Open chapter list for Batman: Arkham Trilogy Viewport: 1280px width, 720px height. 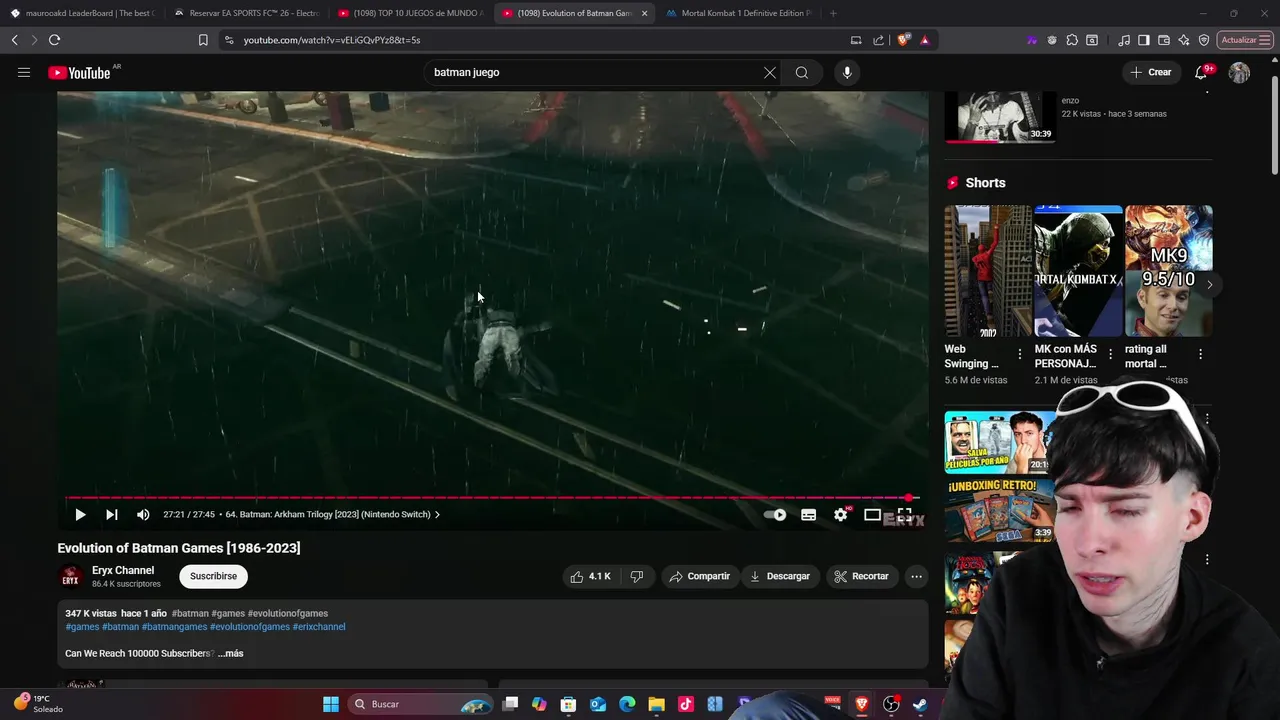click(333, 514)
